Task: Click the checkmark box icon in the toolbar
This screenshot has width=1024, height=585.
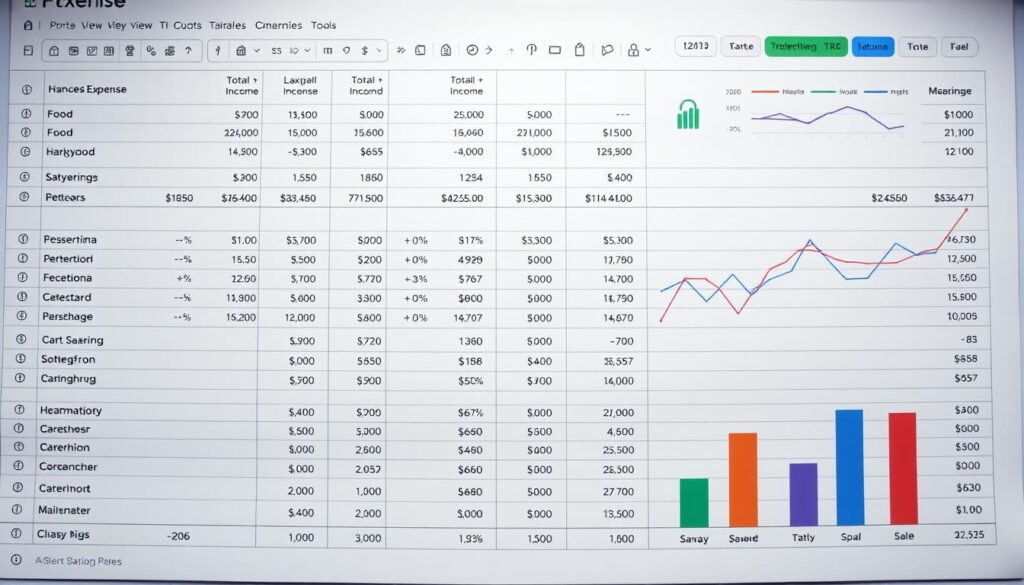Action: point(91,50)
